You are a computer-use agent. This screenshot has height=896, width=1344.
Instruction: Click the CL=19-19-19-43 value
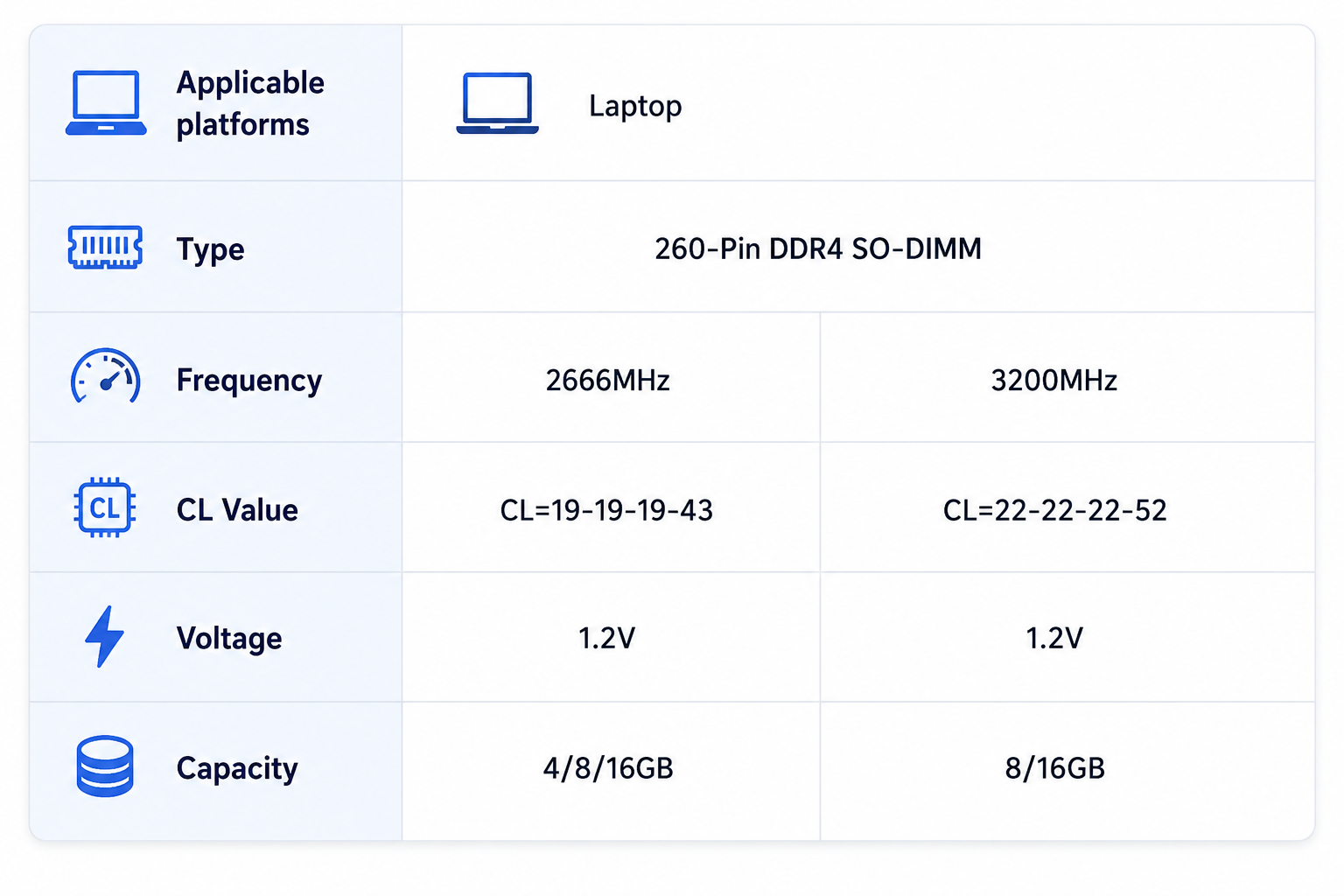(x=606, y=510)
